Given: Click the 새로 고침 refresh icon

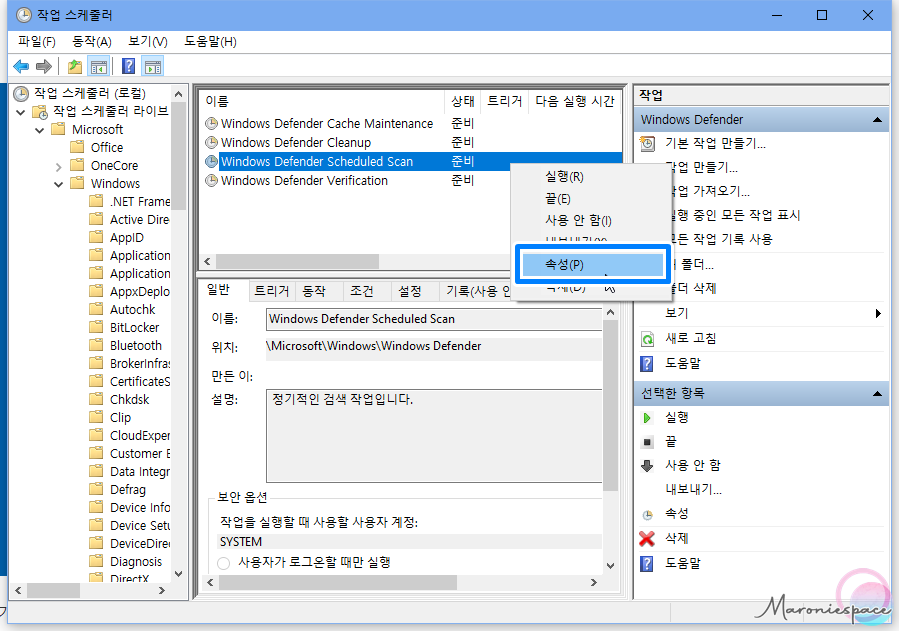Looking at the screenshot, I should [647, 339].
